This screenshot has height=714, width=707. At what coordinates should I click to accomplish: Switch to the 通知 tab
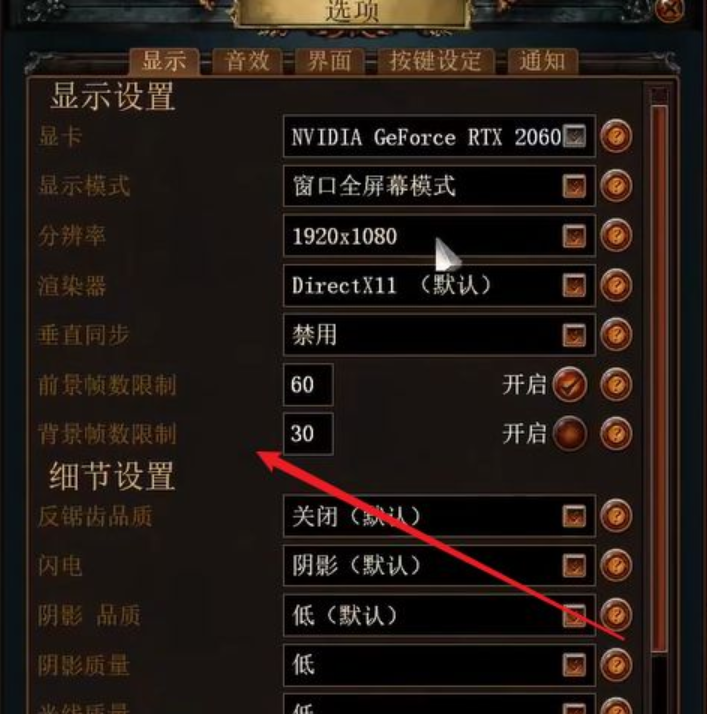click(x=542, y=61)
